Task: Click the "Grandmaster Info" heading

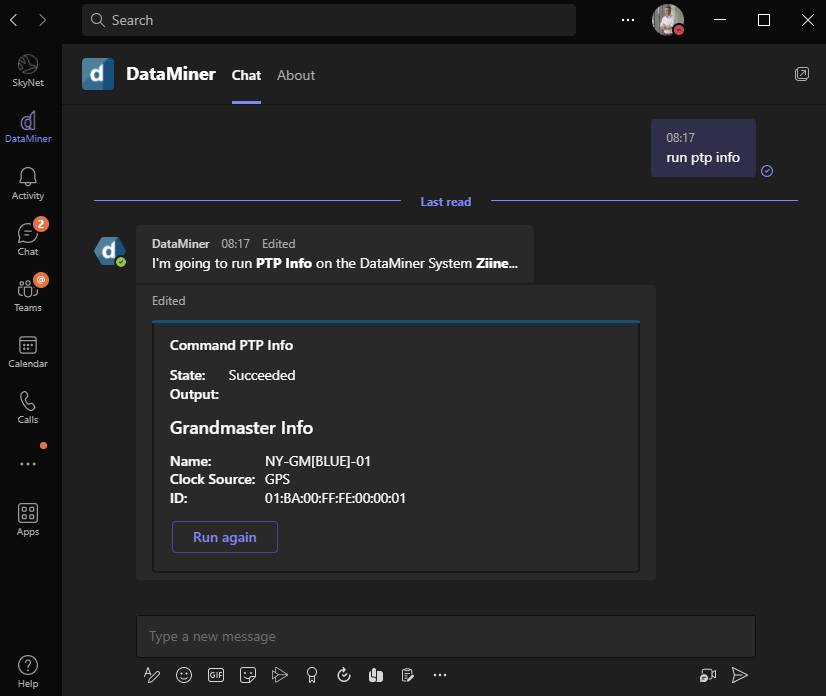Action: pos(241,428)
